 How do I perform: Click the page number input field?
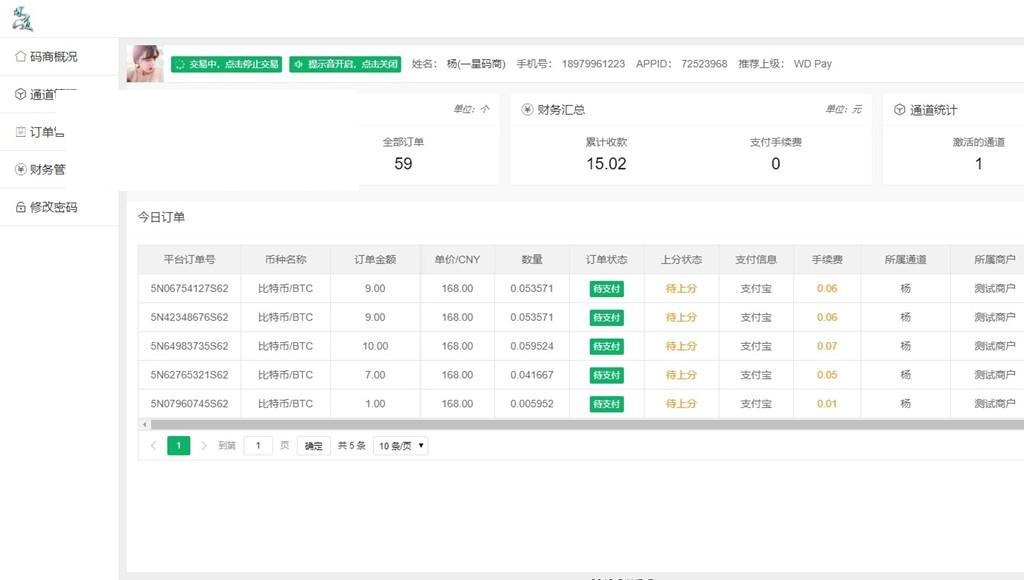point(258,446)
